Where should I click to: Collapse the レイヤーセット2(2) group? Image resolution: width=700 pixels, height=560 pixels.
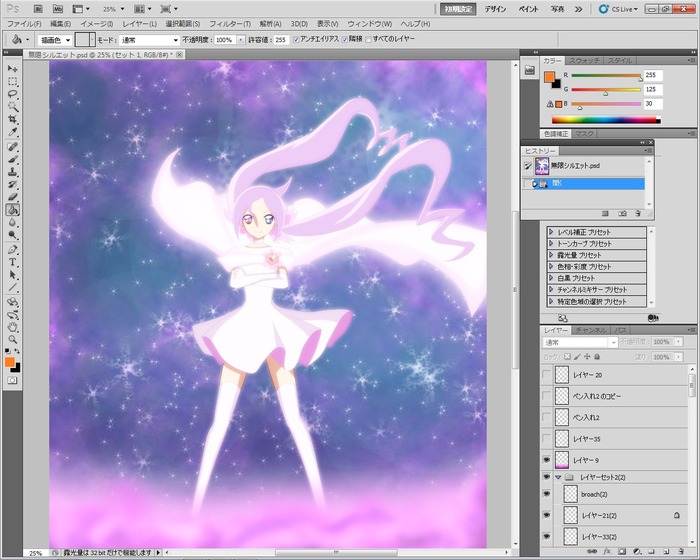(558, 477)
